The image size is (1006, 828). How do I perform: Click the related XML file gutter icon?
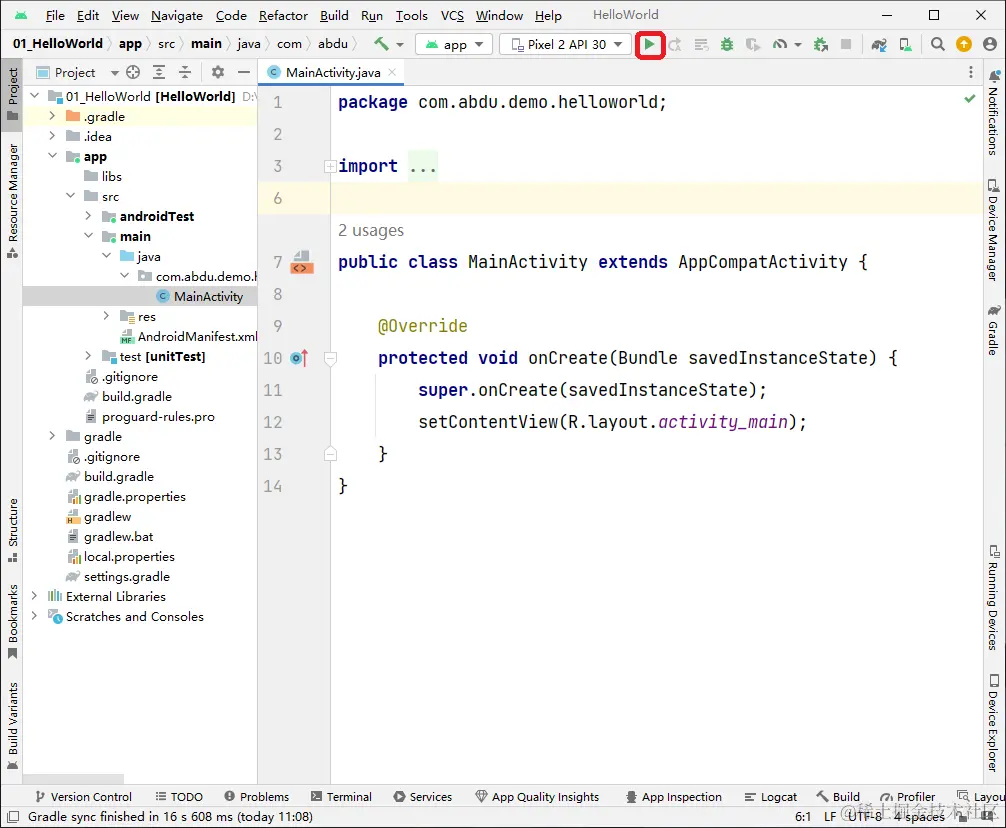tap(302, 263)
